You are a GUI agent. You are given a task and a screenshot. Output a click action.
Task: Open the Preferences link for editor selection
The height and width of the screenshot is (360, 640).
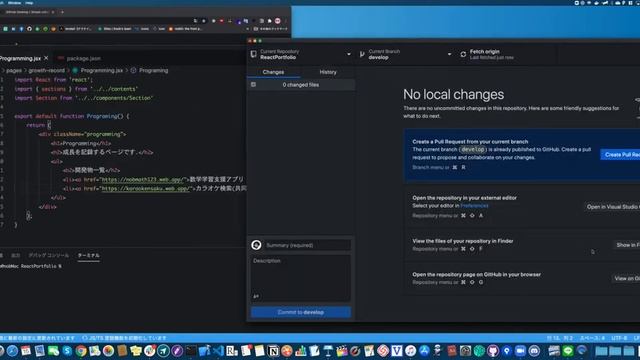point(474,206)
